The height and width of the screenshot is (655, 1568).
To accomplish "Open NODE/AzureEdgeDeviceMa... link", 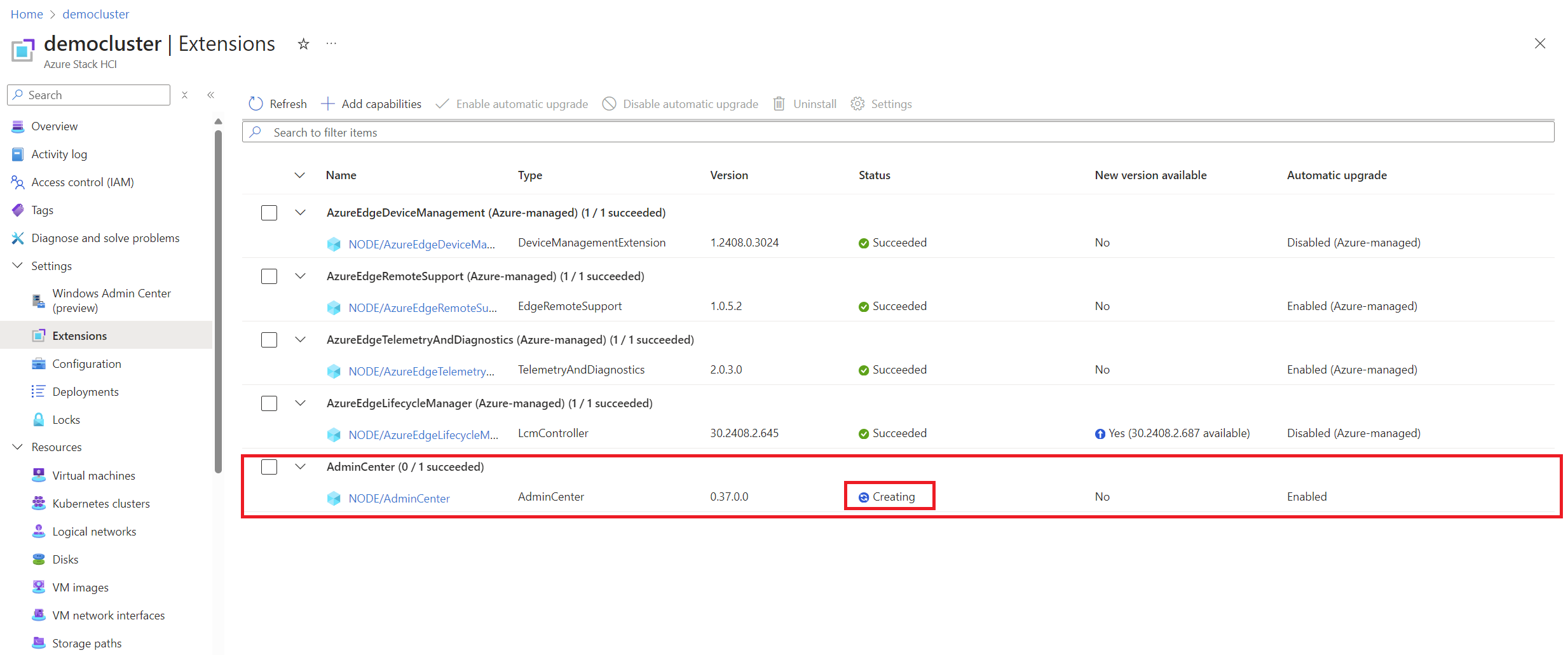I will tap(421, 244).
